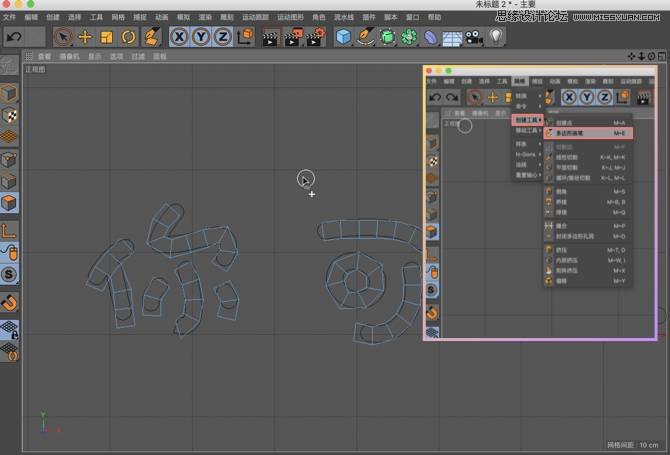Toggle the Locked Workplane icon

click(x=9, y=330)
